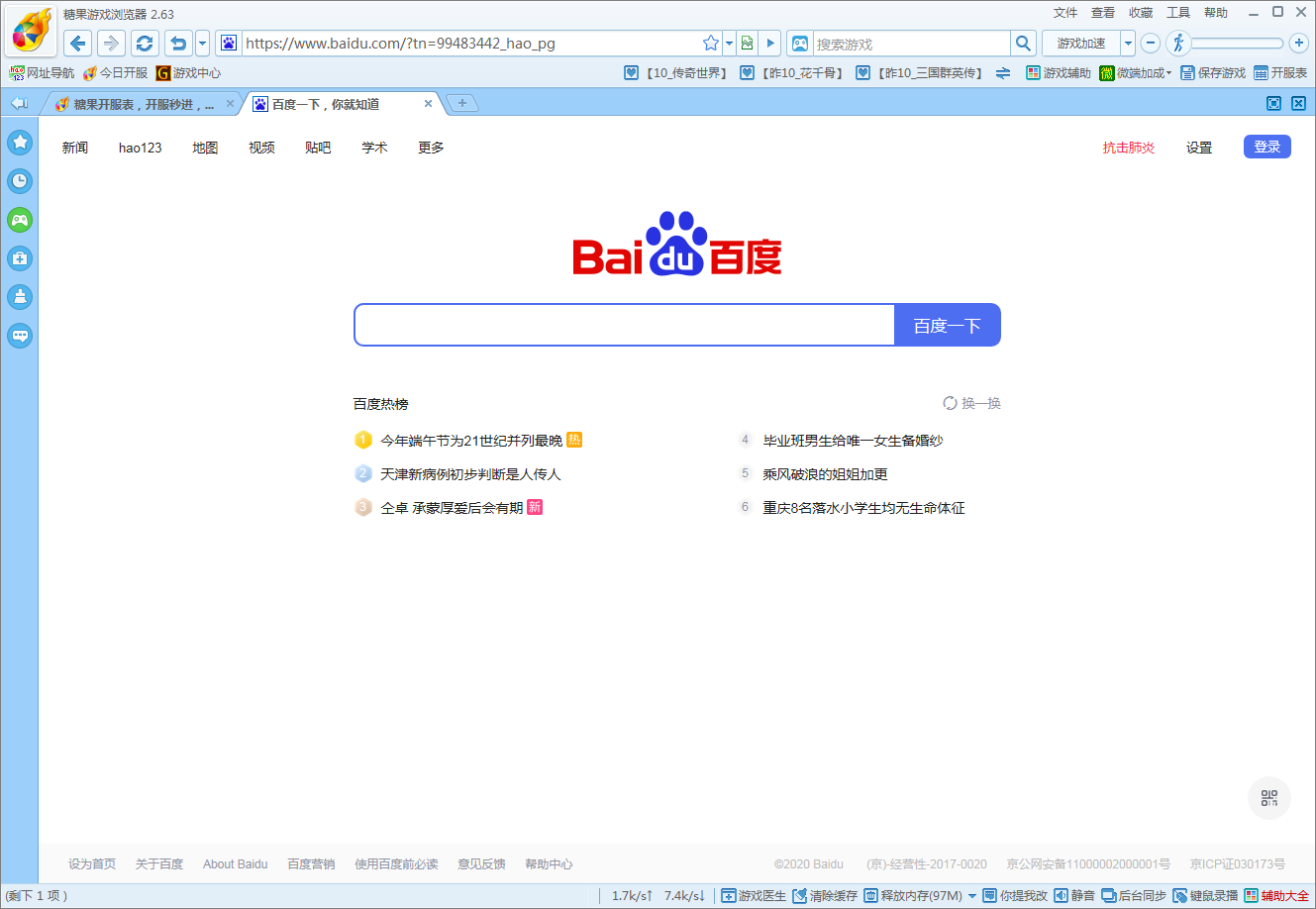Open the 文件 menu

coord(1065,13)
